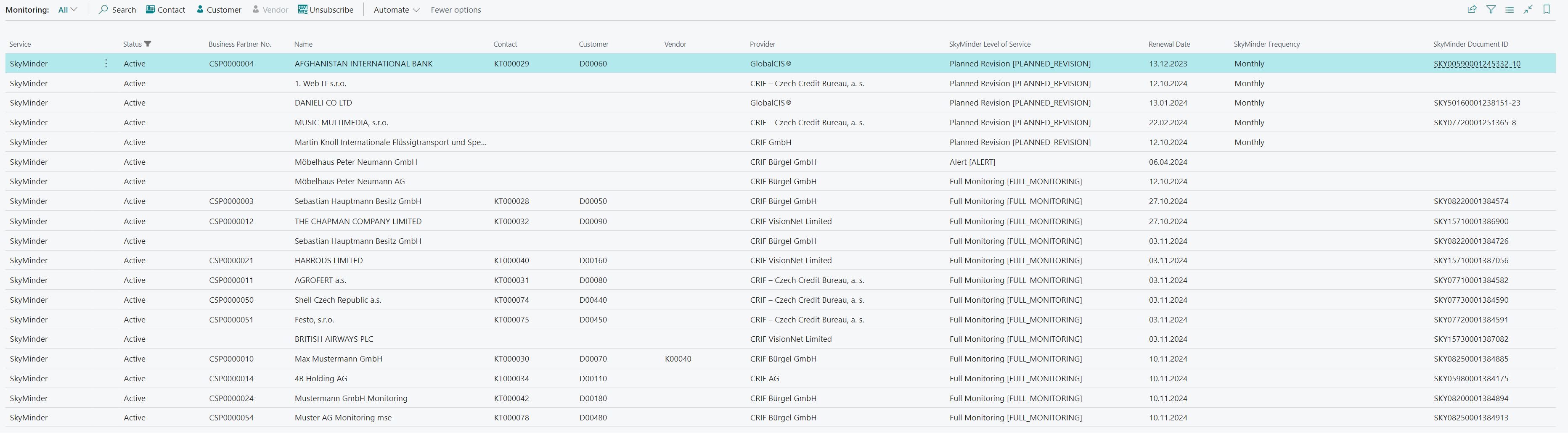Open the filter pane using funnel icon
This screenshot has width=1568, height=433.
pos(1491,10)
